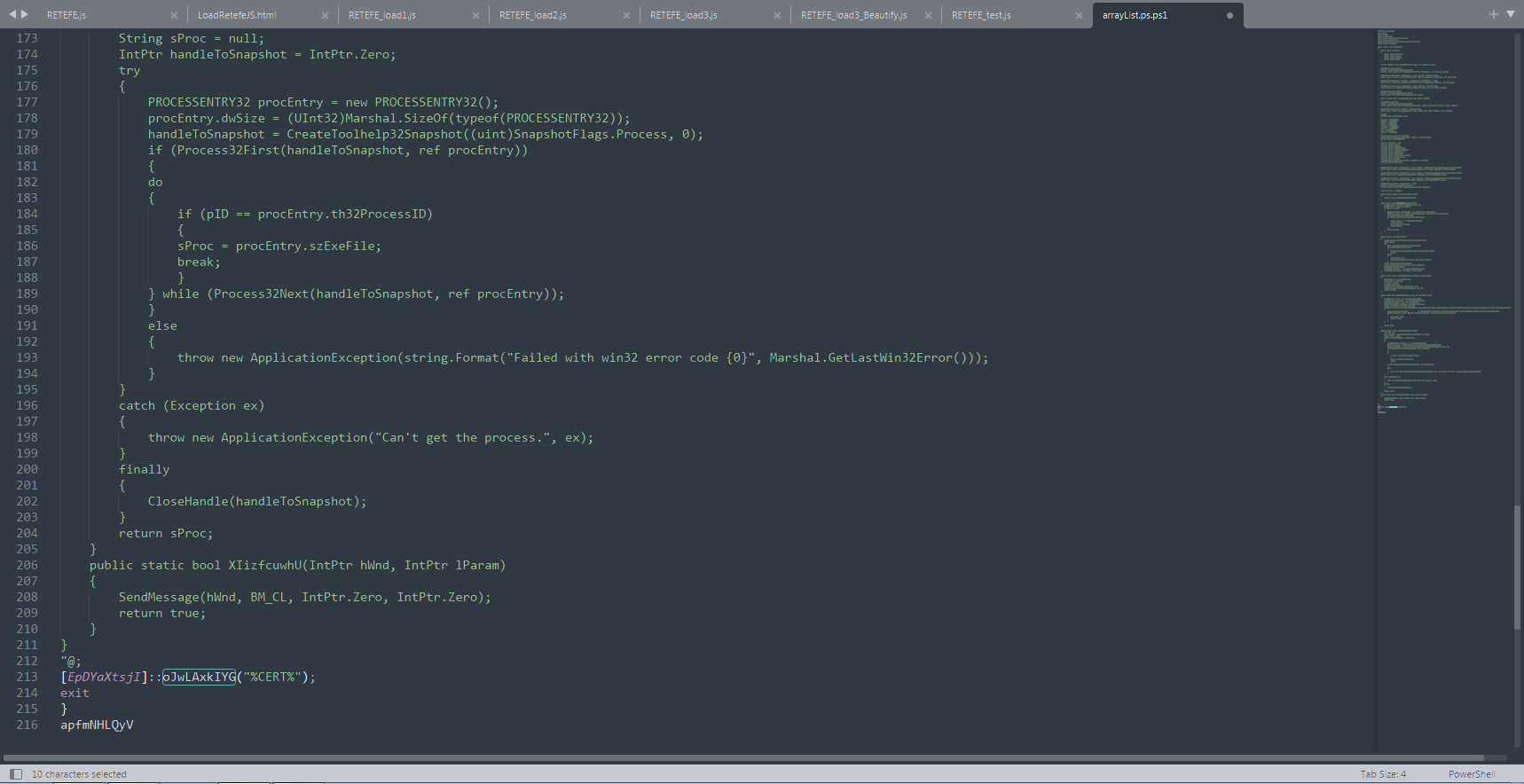This screenshot has width=1524, height=784.
Task: Click line number 193 in the gutter
Action: [x=27, y=358]
